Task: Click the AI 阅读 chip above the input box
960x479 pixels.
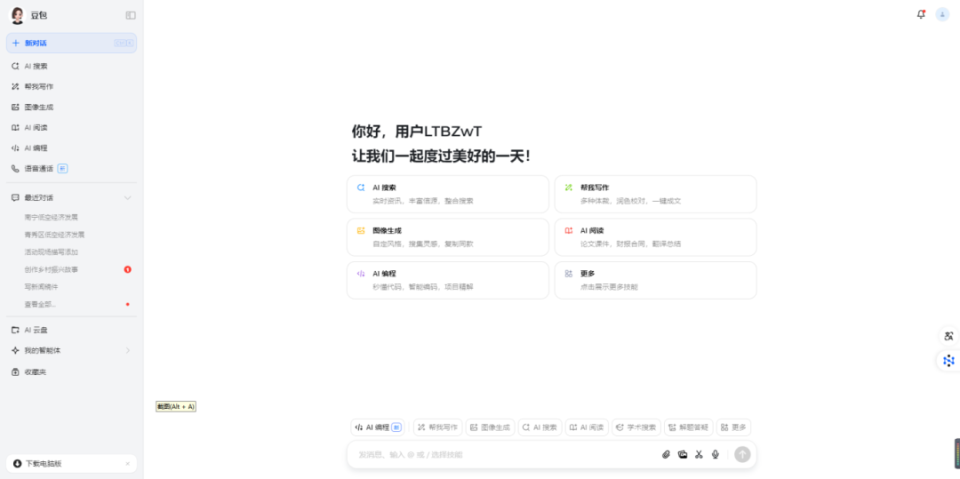Action: (x=587, y=428)
